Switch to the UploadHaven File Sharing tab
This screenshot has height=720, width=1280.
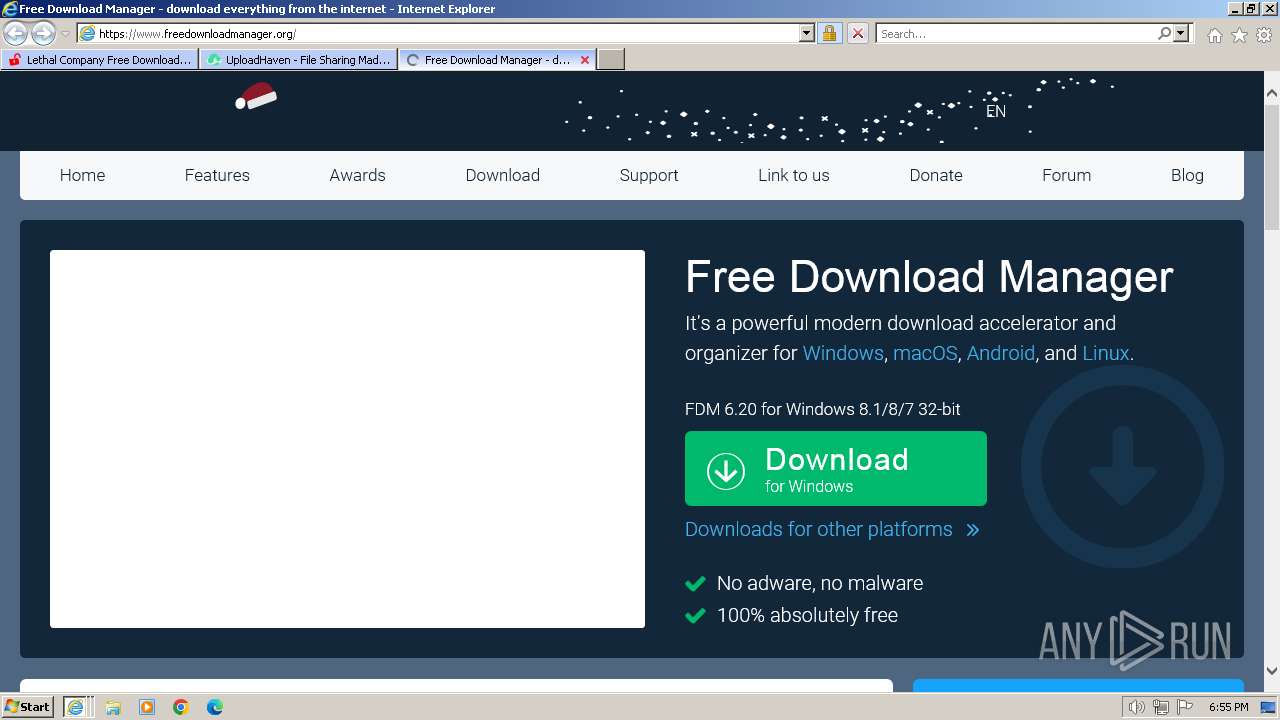pos(298,60)
